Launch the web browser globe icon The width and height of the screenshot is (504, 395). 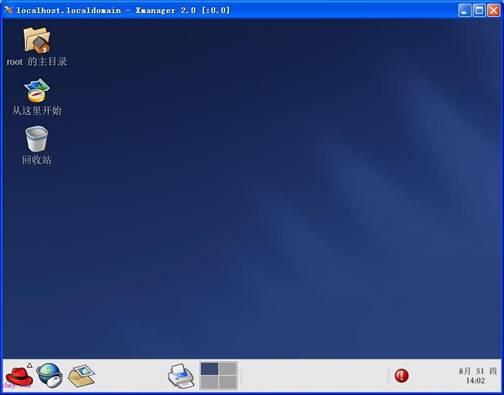pos(50,375)
